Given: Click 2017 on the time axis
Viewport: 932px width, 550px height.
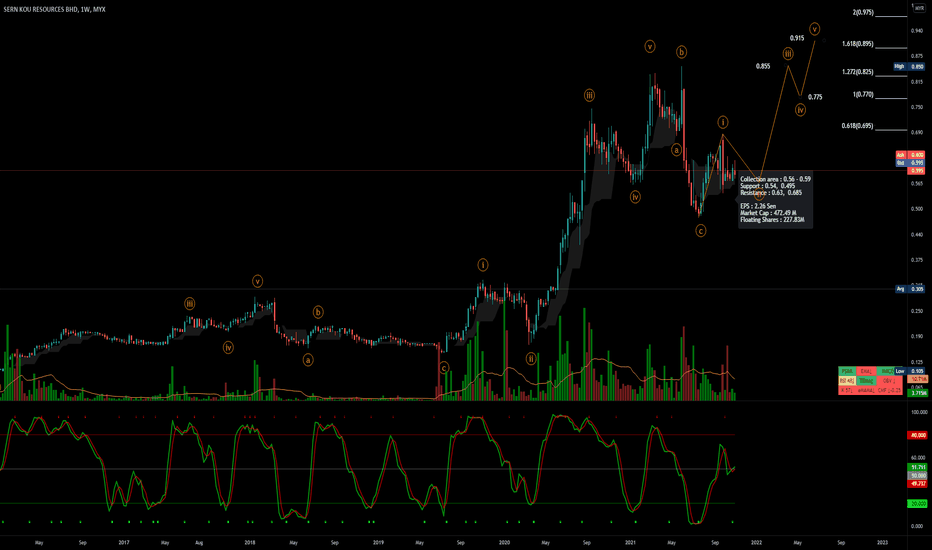Looking at the screenshot, I should pos(124,542).
